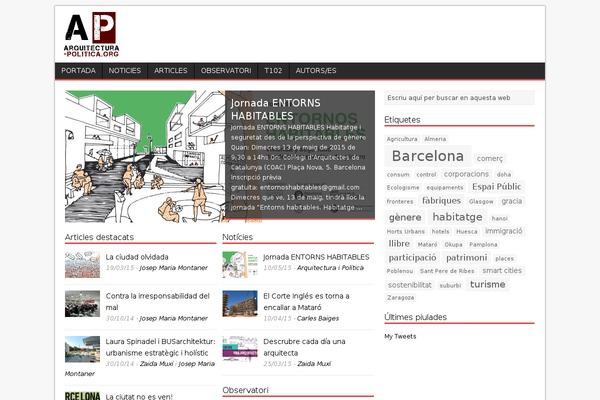Select the Pamplona tag
Screen dimensions: 600x400
(483, 245)
